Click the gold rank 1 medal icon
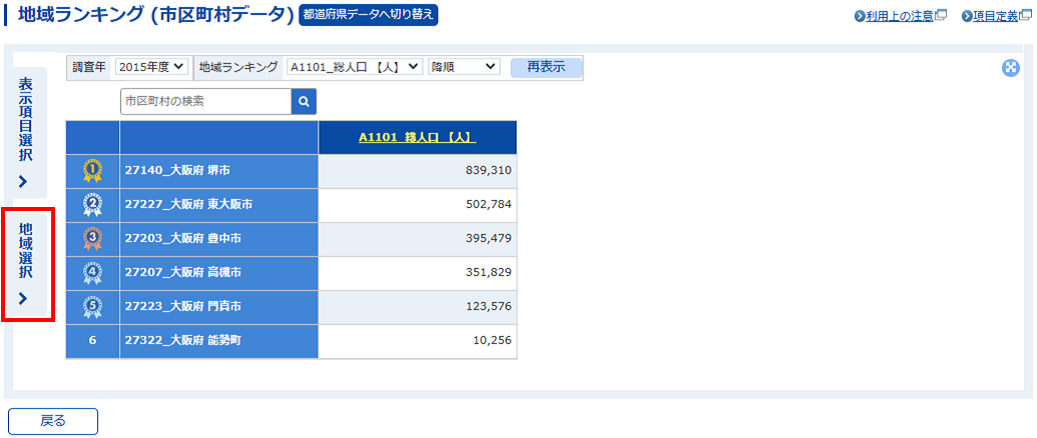 click(x=92, y=171)
